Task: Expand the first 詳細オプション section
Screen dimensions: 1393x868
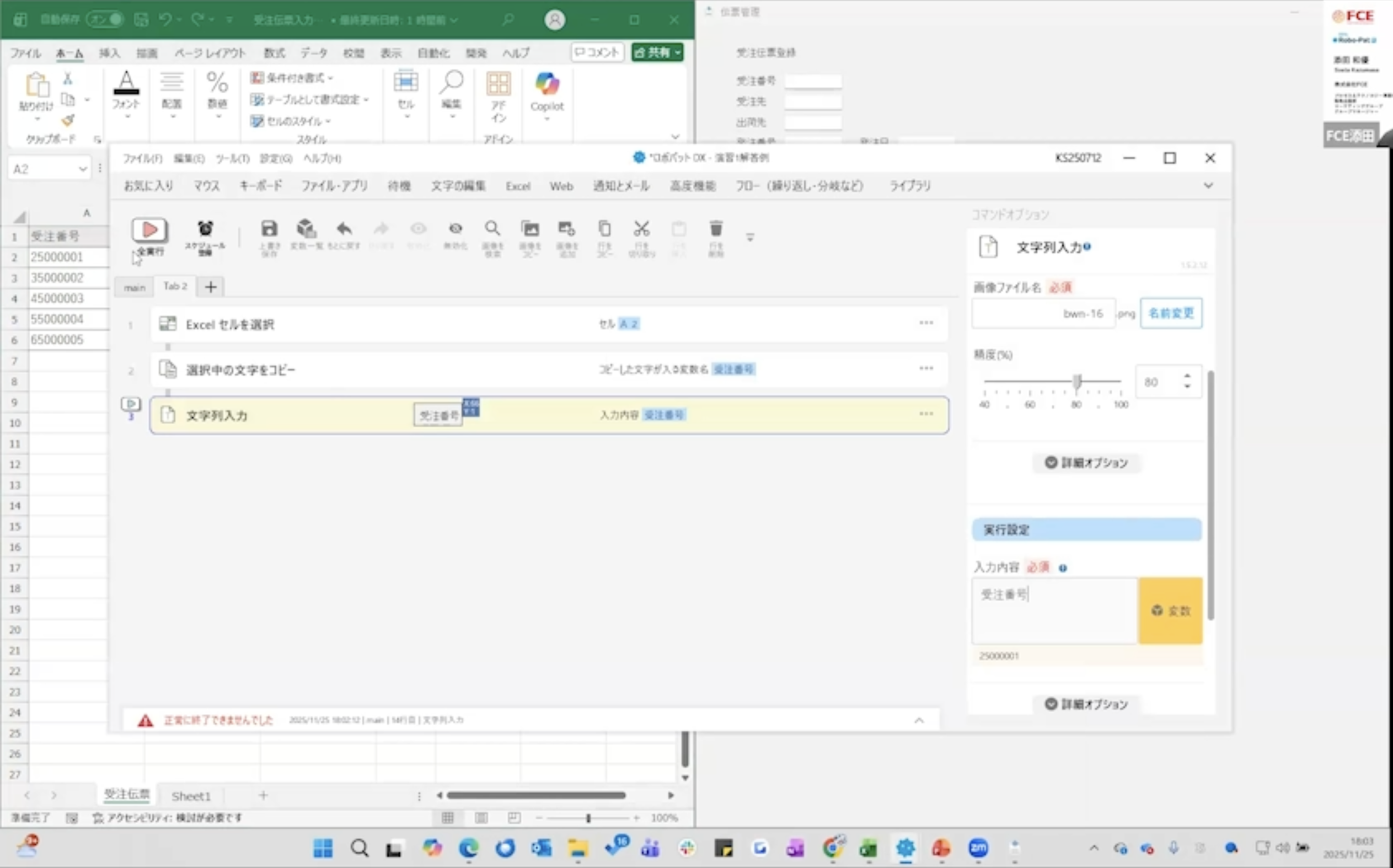Action: pos(1086,463)
